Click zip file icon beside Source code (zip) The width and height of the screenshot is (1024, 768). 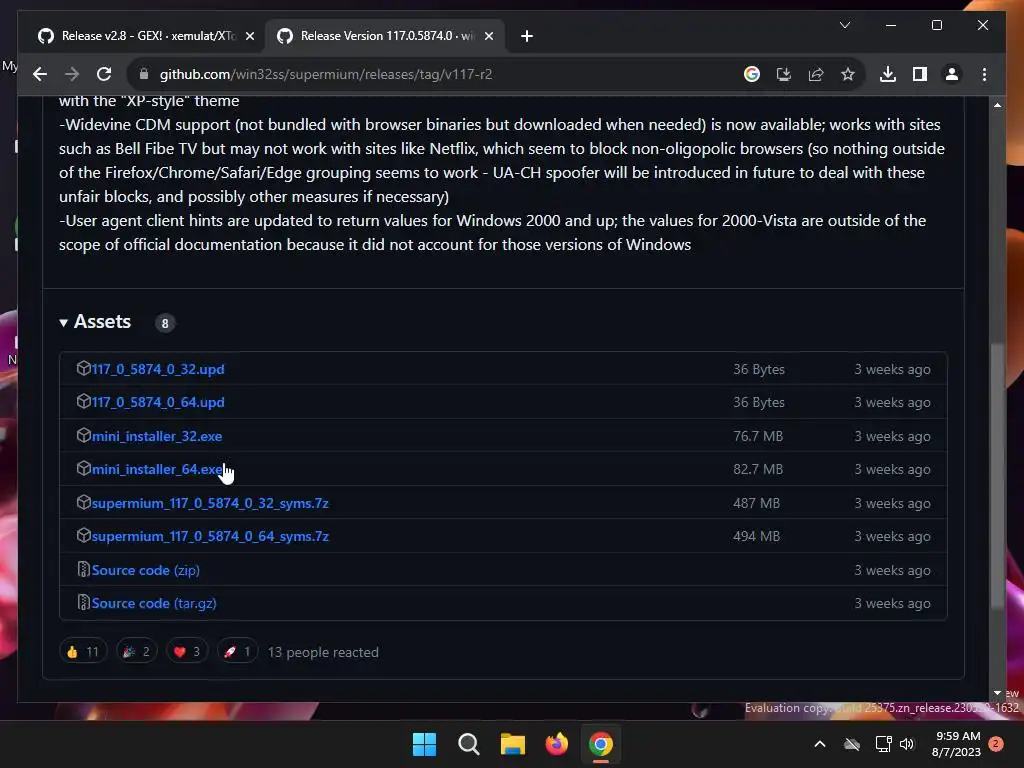[x=84, y=569]
